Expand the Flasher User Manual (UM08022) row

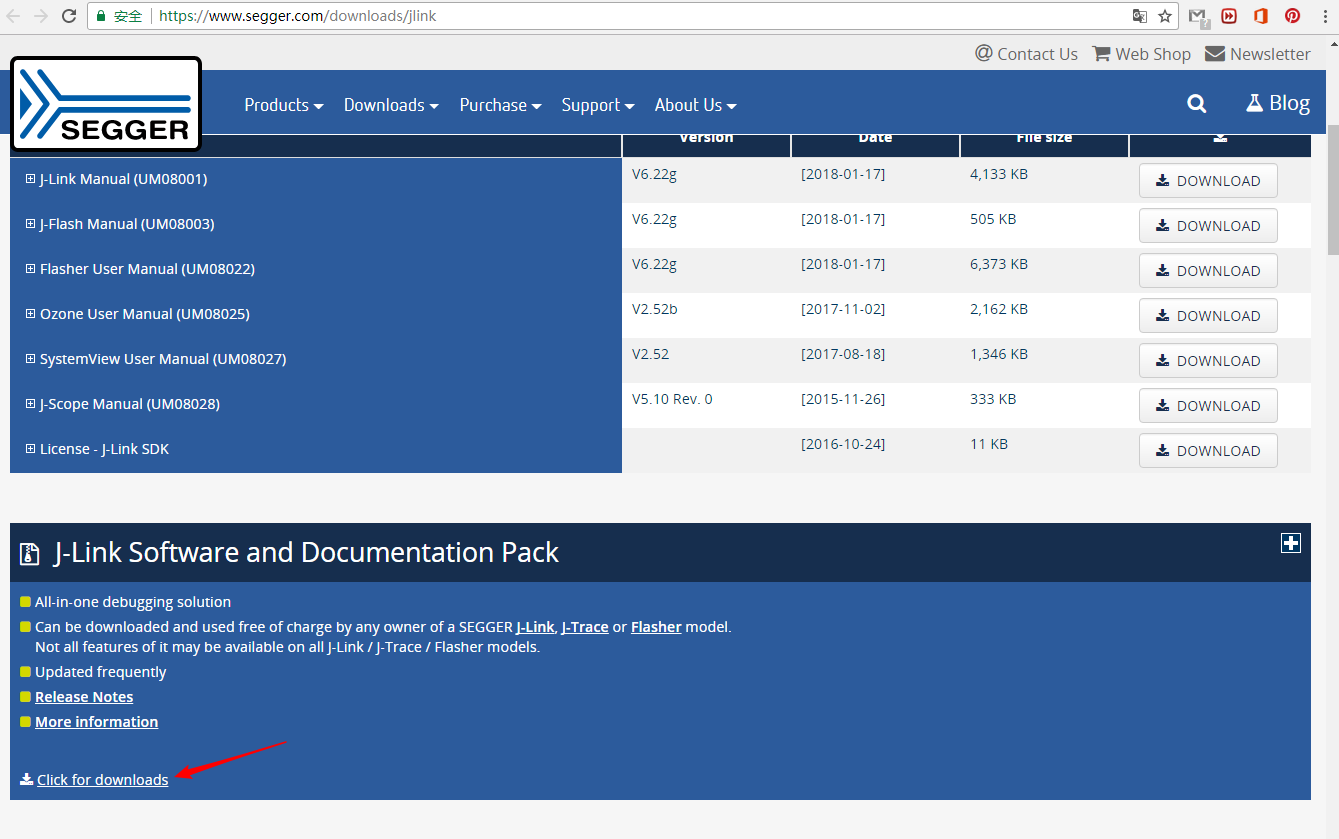tap(31, 269)
